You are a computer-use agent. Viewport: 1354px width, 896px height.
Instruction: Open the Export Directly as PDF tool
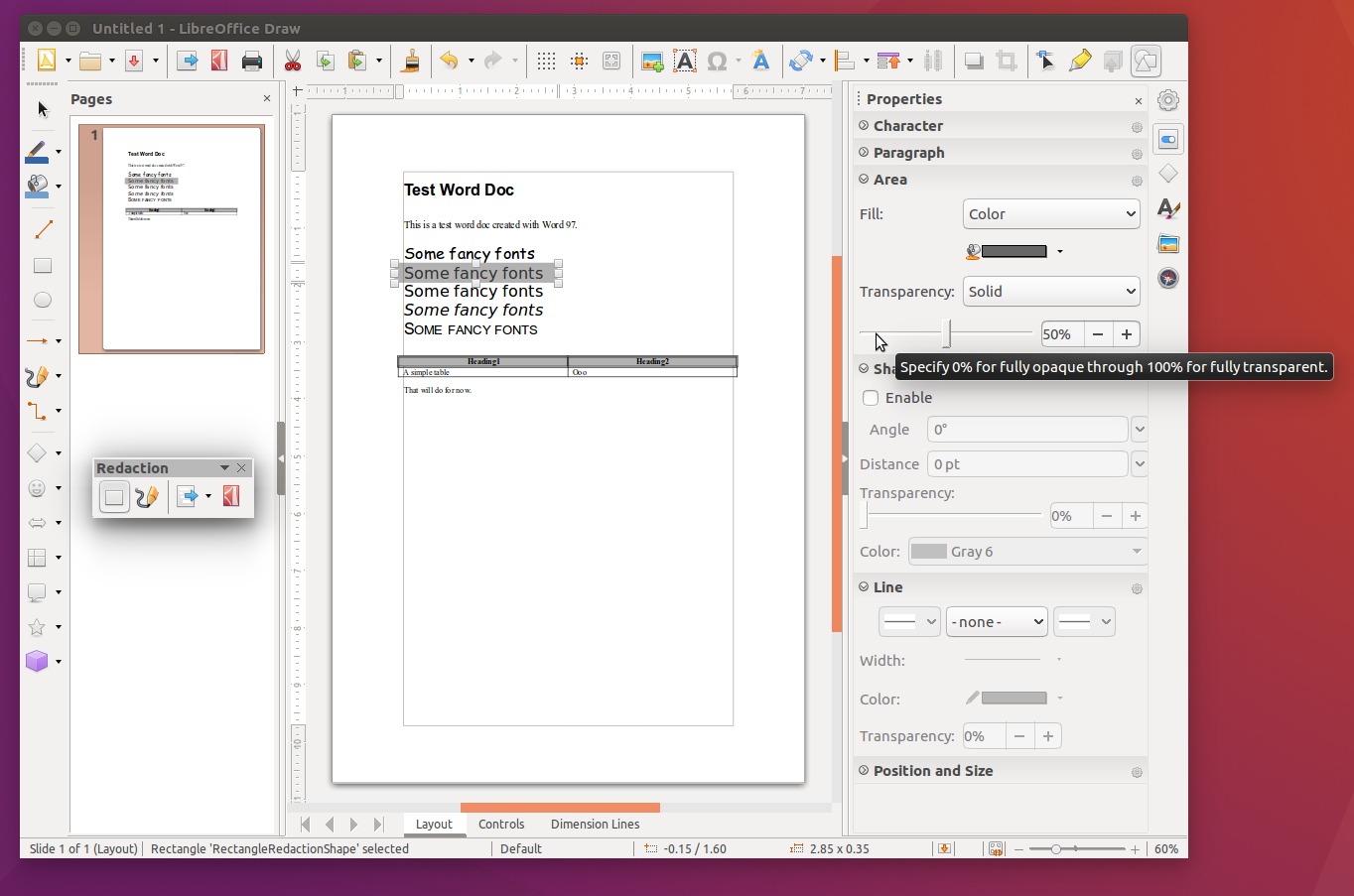pyautogui.click(x=219, y=61)
